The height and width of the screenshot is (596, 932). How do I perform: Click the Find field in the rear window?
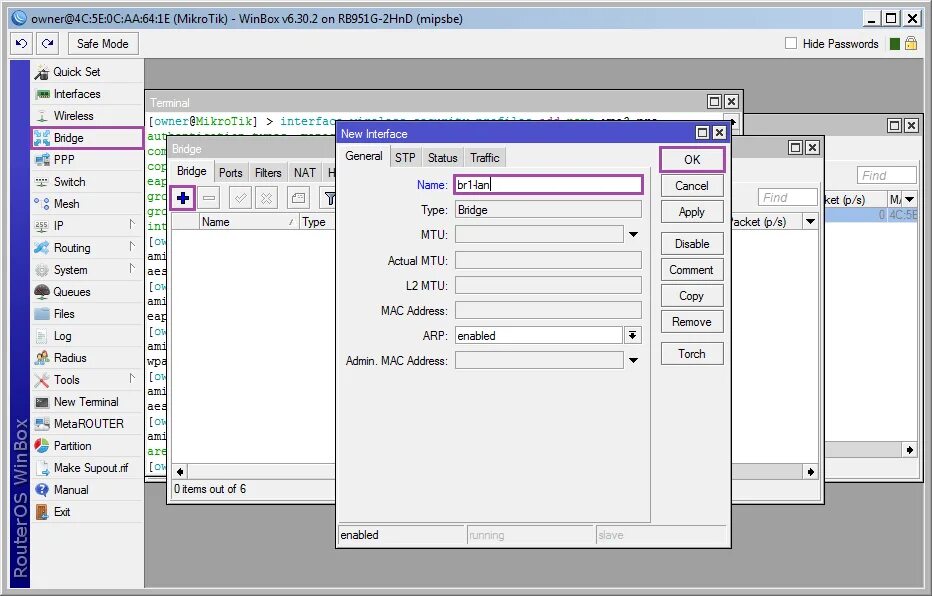(x=887, y=175)
